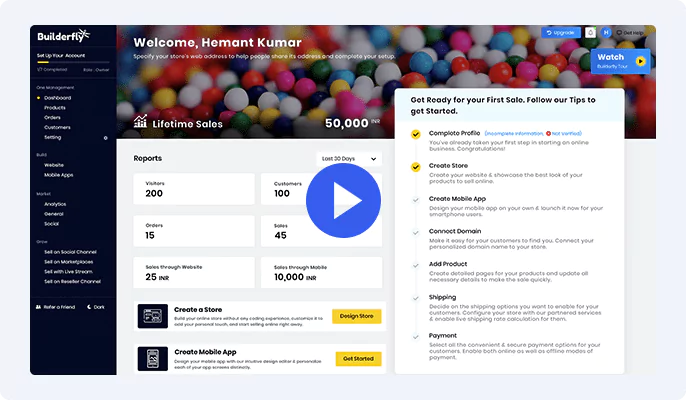Click the large blue play video button
Viewport: 686px width, 400px height.
point(342,202)
